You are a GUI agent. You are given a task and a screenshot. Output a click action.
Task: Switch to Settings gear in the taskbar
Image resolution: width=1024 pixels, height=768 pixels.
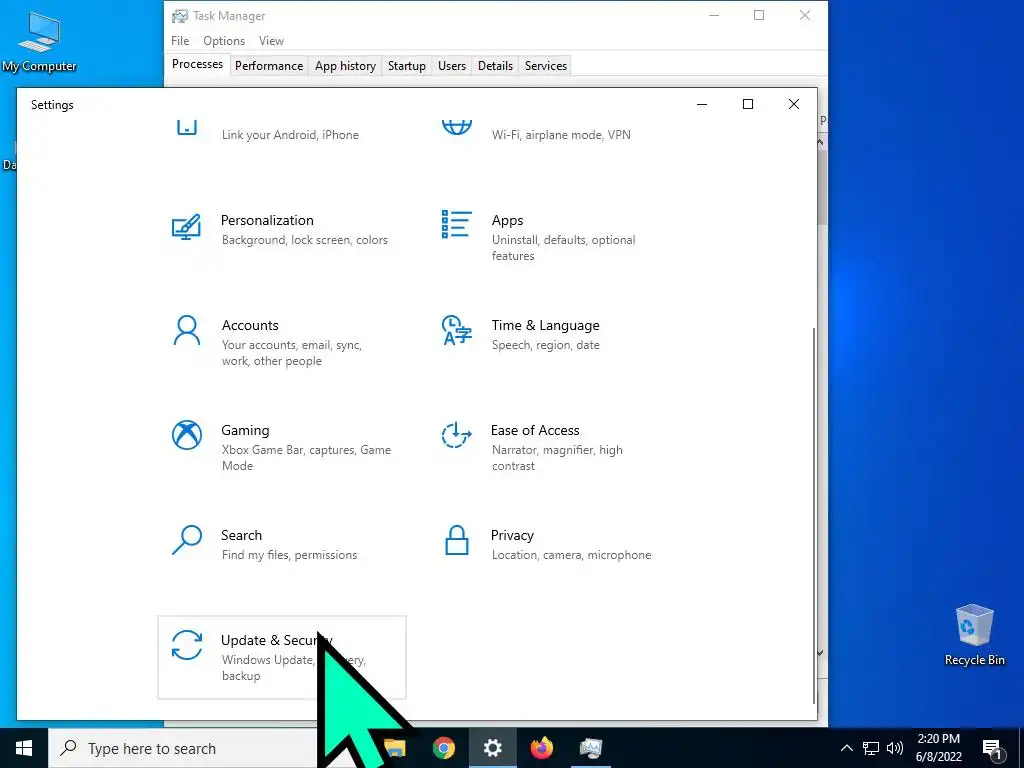[x=492, y=748]
